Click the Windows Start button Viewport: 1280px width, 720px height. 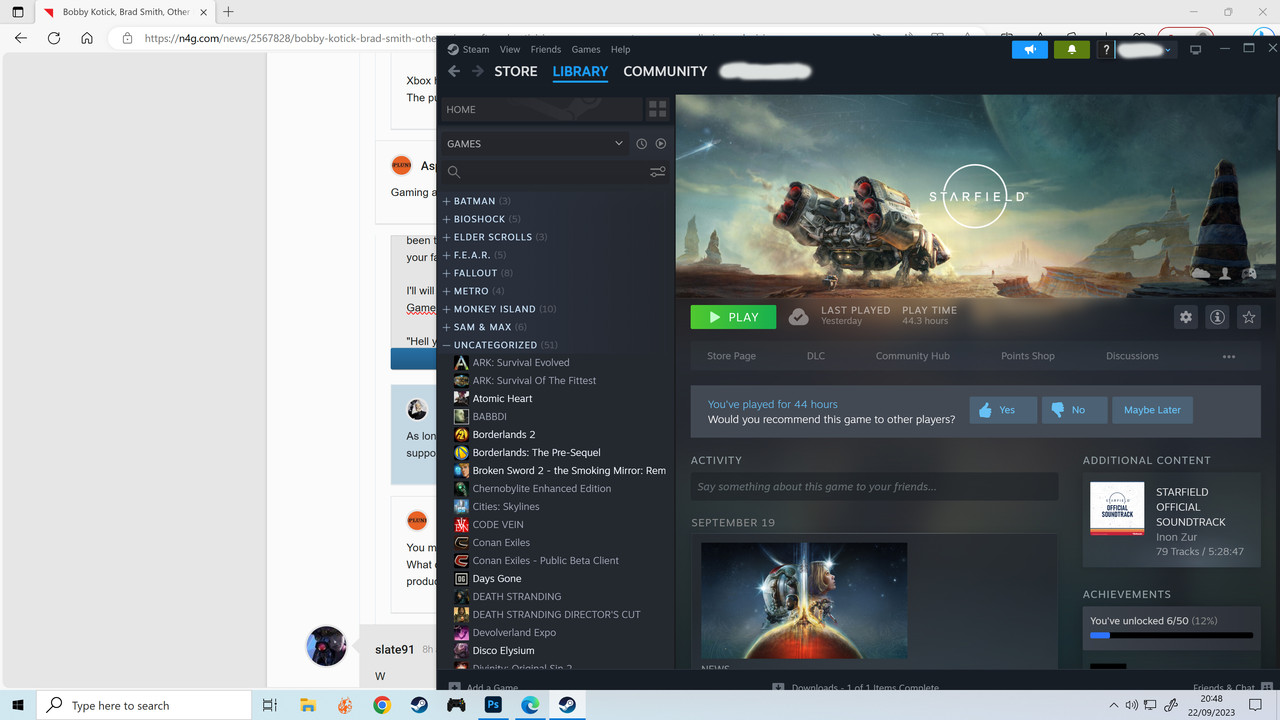click(x=19, y=705)
